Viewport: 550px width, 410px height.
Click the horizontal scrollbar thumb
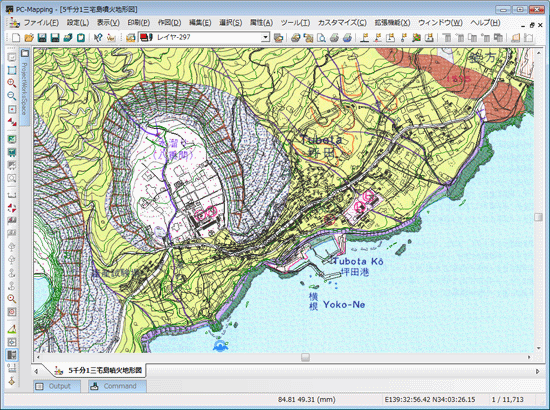(x=305, y=357)
